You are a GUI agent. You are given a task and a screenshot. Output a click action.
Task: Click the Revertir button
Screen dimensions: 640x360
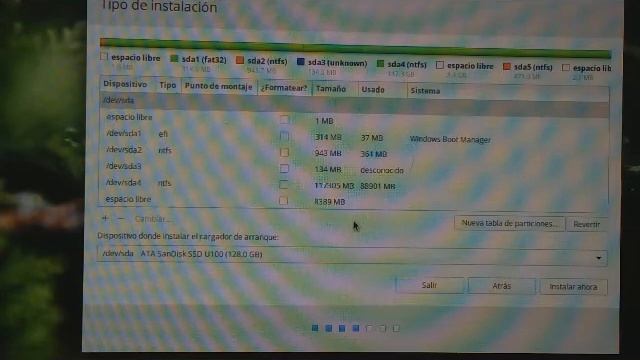587,224
